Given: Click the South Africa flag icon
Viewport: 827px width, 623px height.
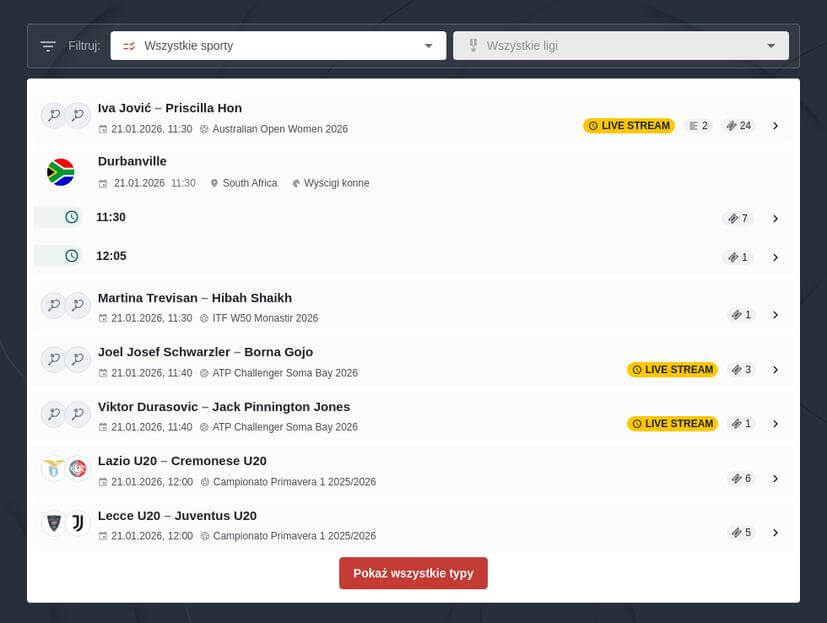Looking at the screenshot, I should (x=61, y=172).
